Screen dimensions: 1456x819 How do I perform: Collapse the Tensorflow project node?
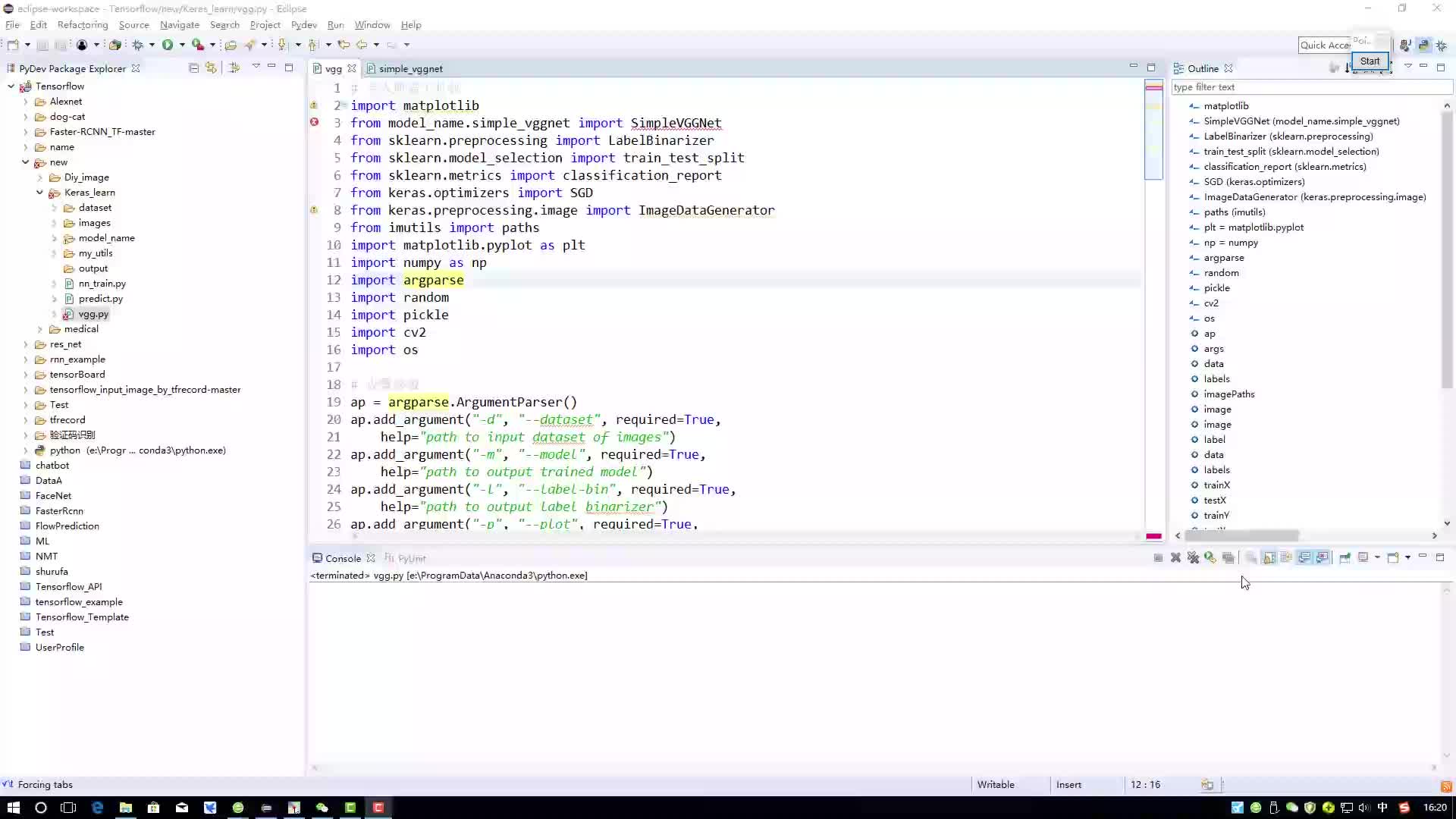tap(11, 86)
